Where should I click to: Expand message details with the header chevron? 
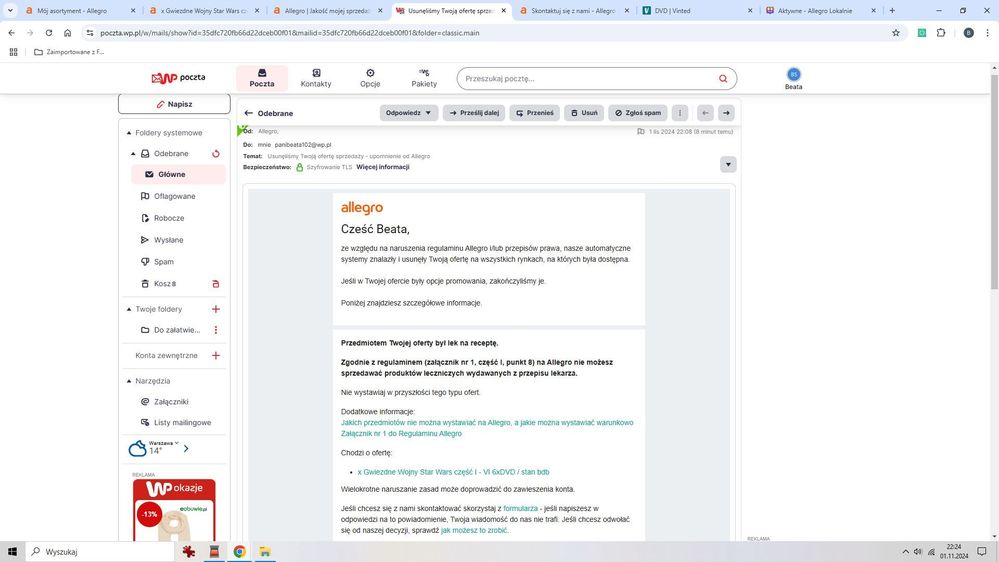(x=728, y=164)
